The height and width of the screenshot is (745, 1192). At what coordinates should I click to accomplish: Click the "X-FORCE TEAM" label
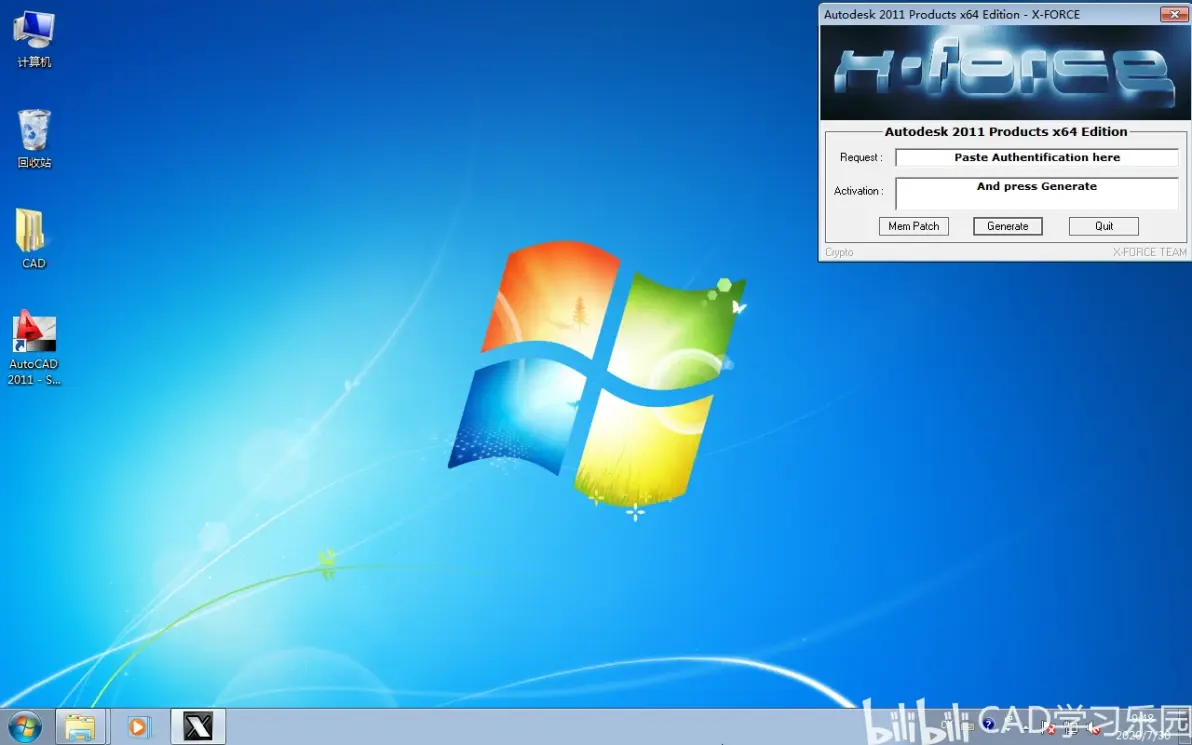click(x=1149, y=252)
